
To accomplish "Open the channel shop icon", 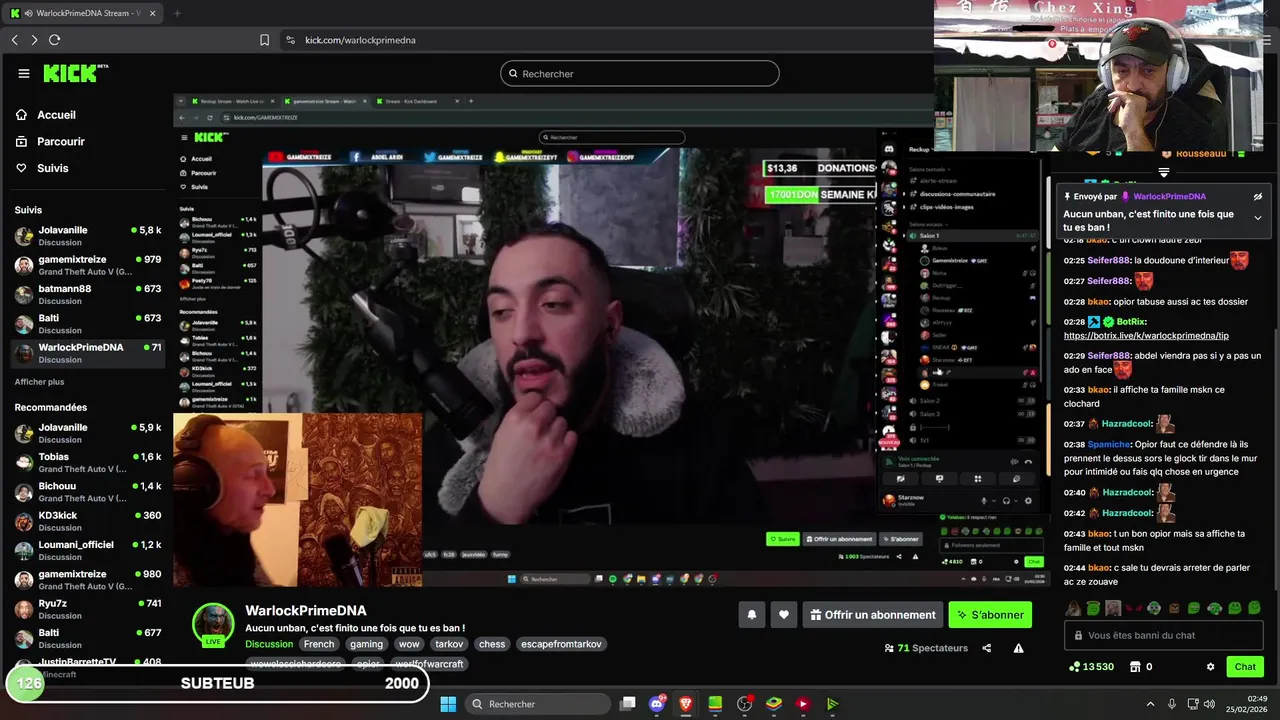I will tap(1135, 667).
